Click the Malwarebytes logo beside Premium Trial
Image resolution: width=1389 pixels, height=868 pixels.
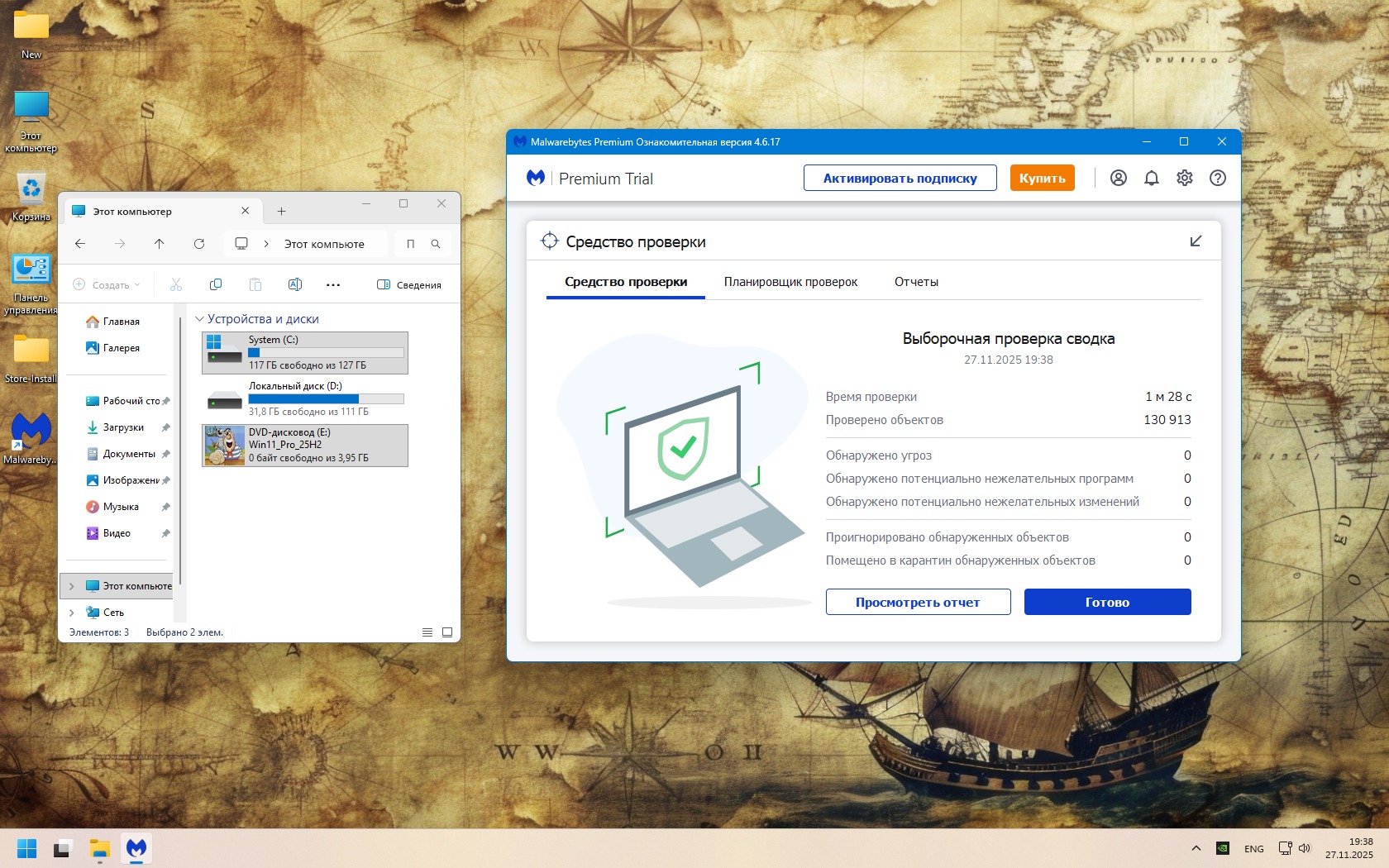536,178
